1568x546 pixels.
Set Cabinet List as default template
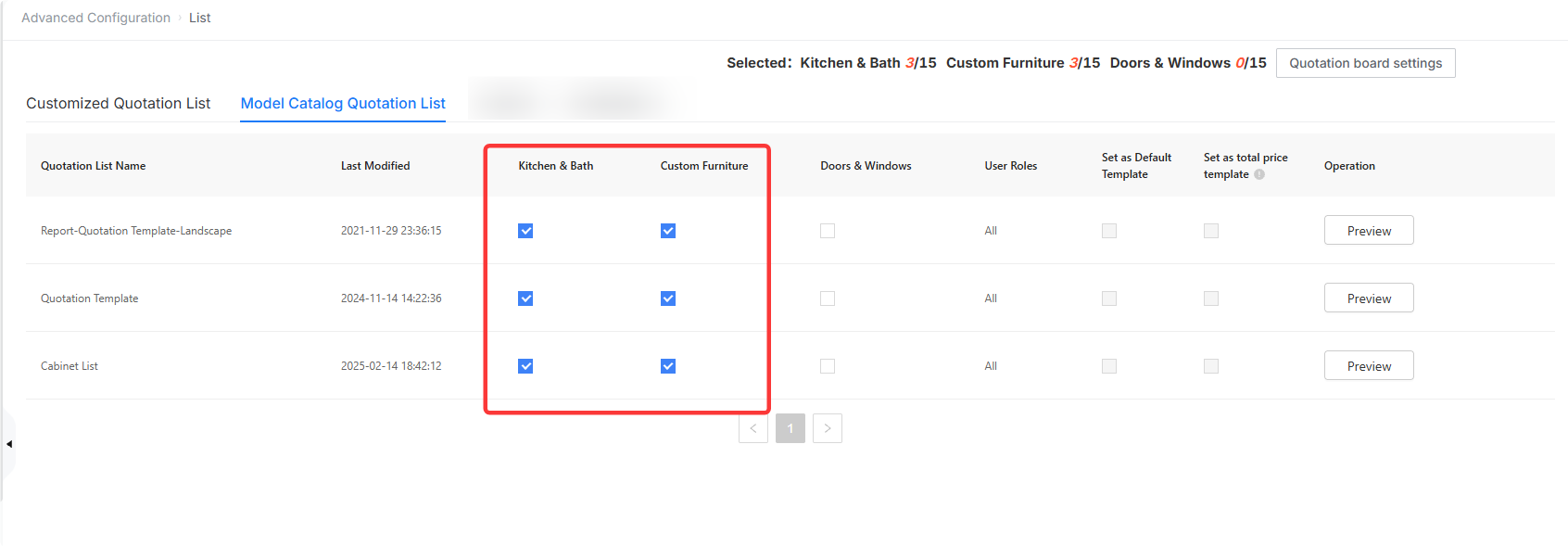pos(1109,366)
